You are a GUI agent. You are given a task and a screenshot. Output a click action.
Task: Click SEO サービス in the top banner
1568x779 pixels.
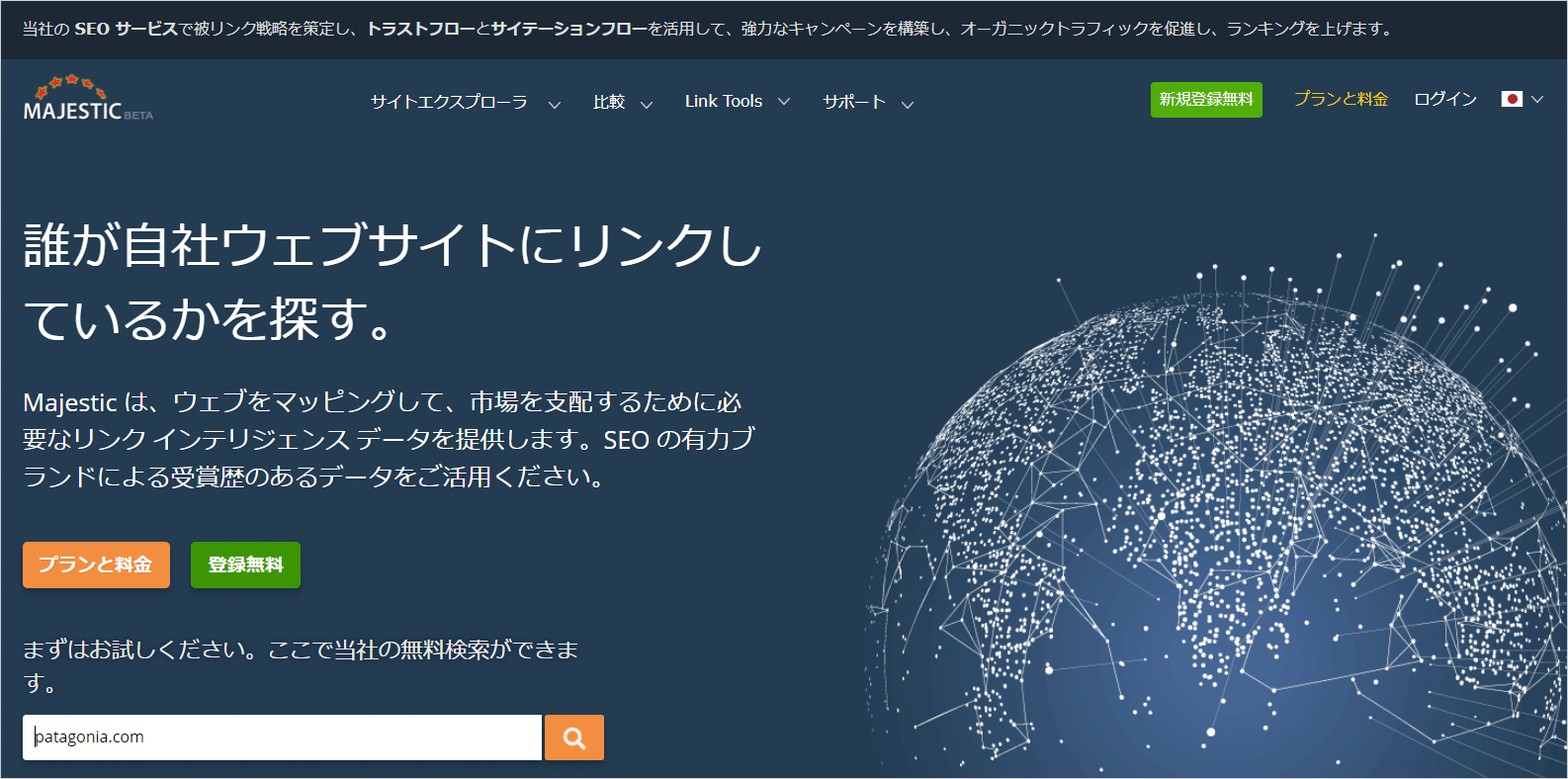tap(126, 29)
